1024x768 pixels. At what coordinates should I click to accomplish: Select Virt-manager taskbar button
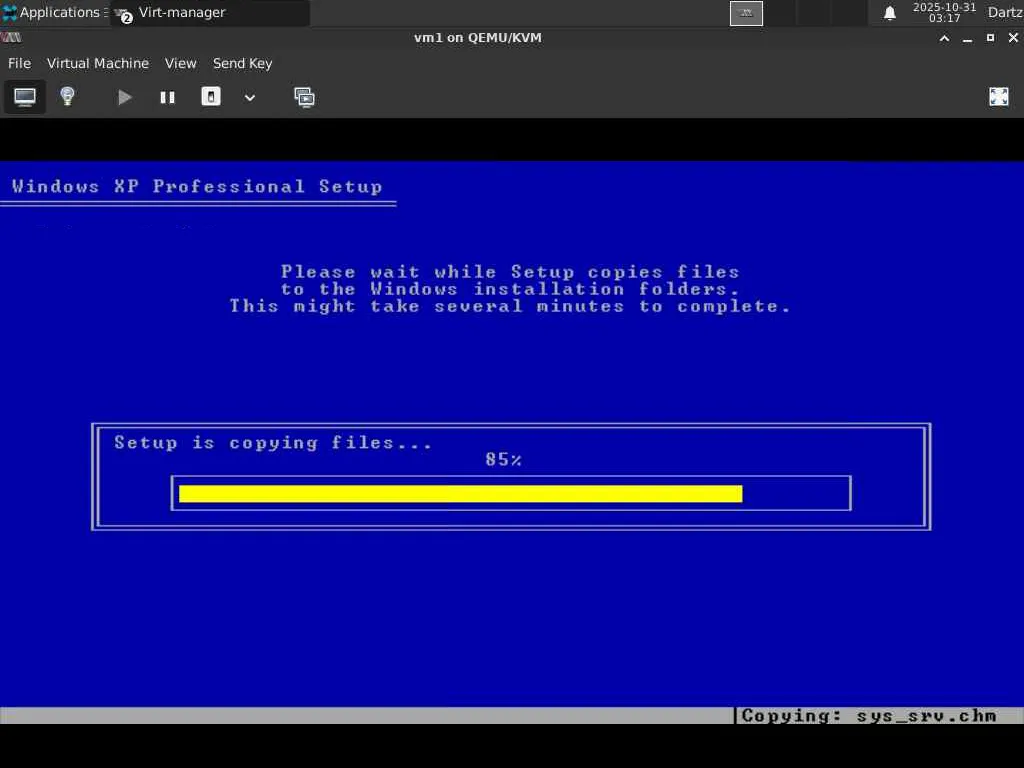(210, 12)
